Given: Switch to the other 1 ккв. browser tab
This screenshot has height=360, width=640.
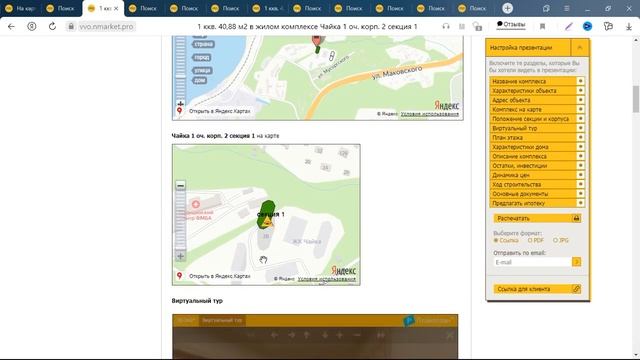Looking at the screenshot, I should (267, 8).
